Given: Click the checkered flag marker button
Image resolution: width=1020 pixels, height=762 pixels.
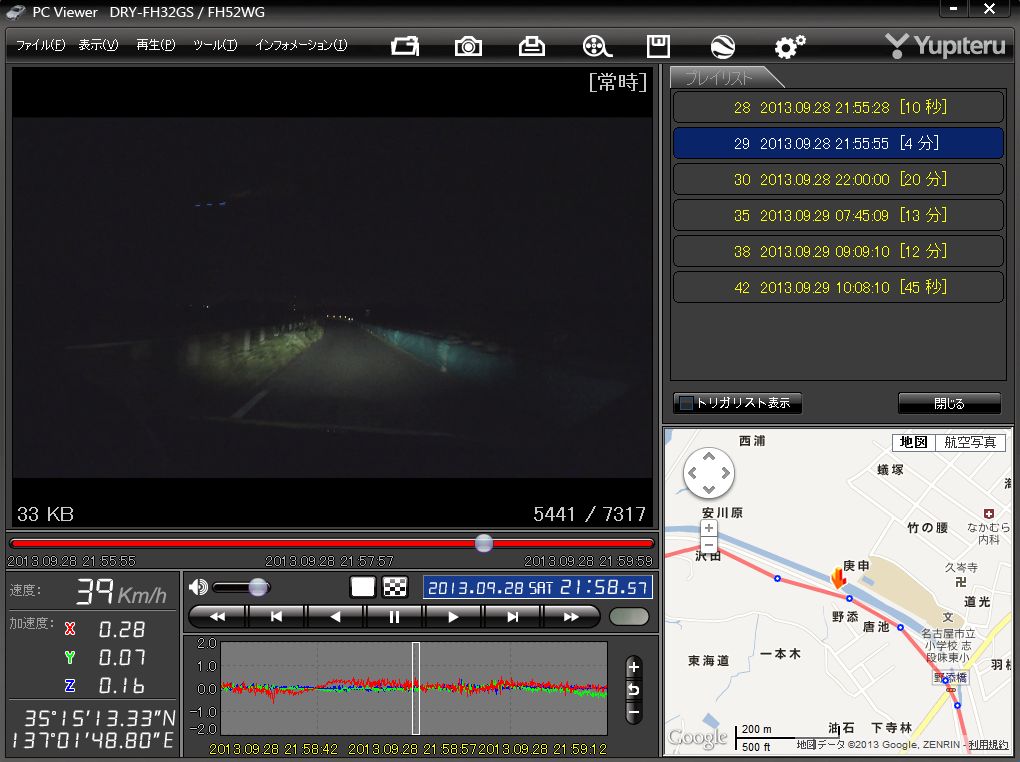Looking at the screenshot, I should pos(395,587).
